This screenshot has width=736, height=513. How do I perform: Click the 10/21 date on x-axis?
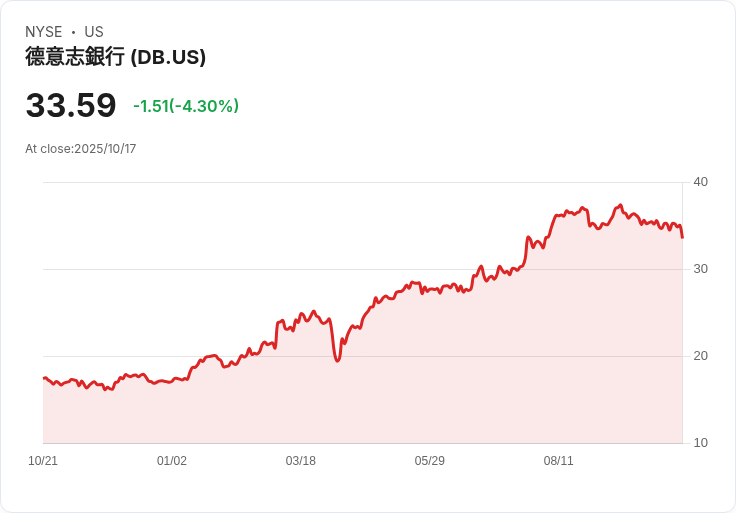tap(43, 461)
